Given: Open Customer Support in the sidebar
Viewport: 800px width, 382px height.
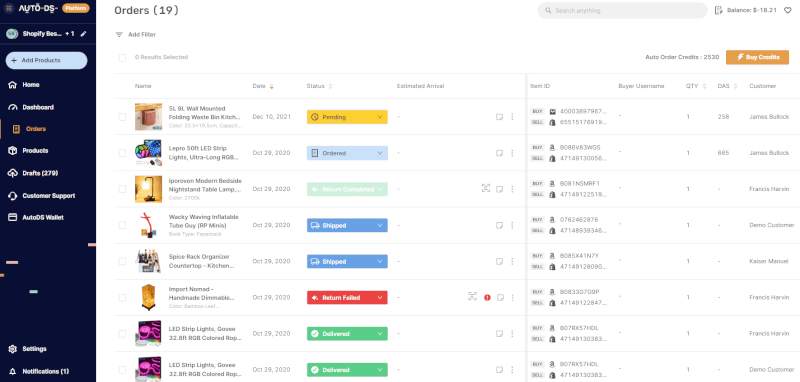Looking at the screenshot, I should coord(48,196).
